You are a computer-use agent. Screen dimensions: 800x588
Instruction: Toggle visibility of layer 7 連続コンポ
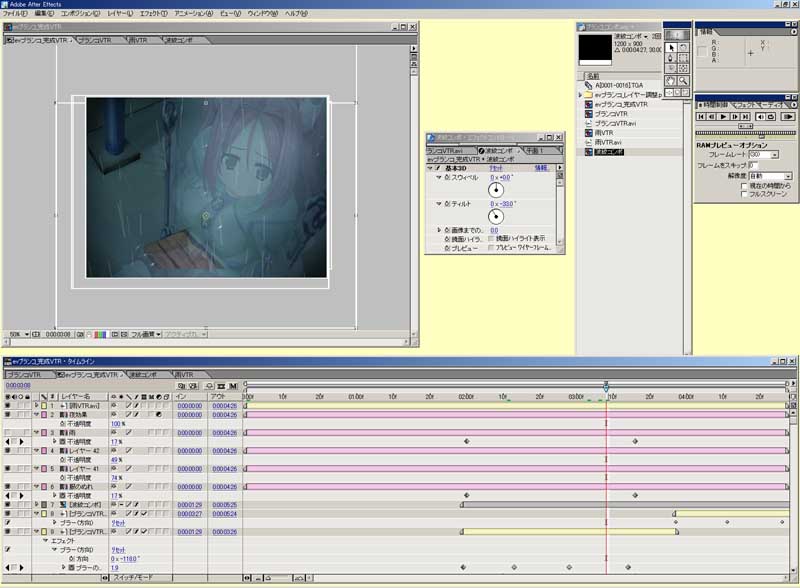coord(7,505)
